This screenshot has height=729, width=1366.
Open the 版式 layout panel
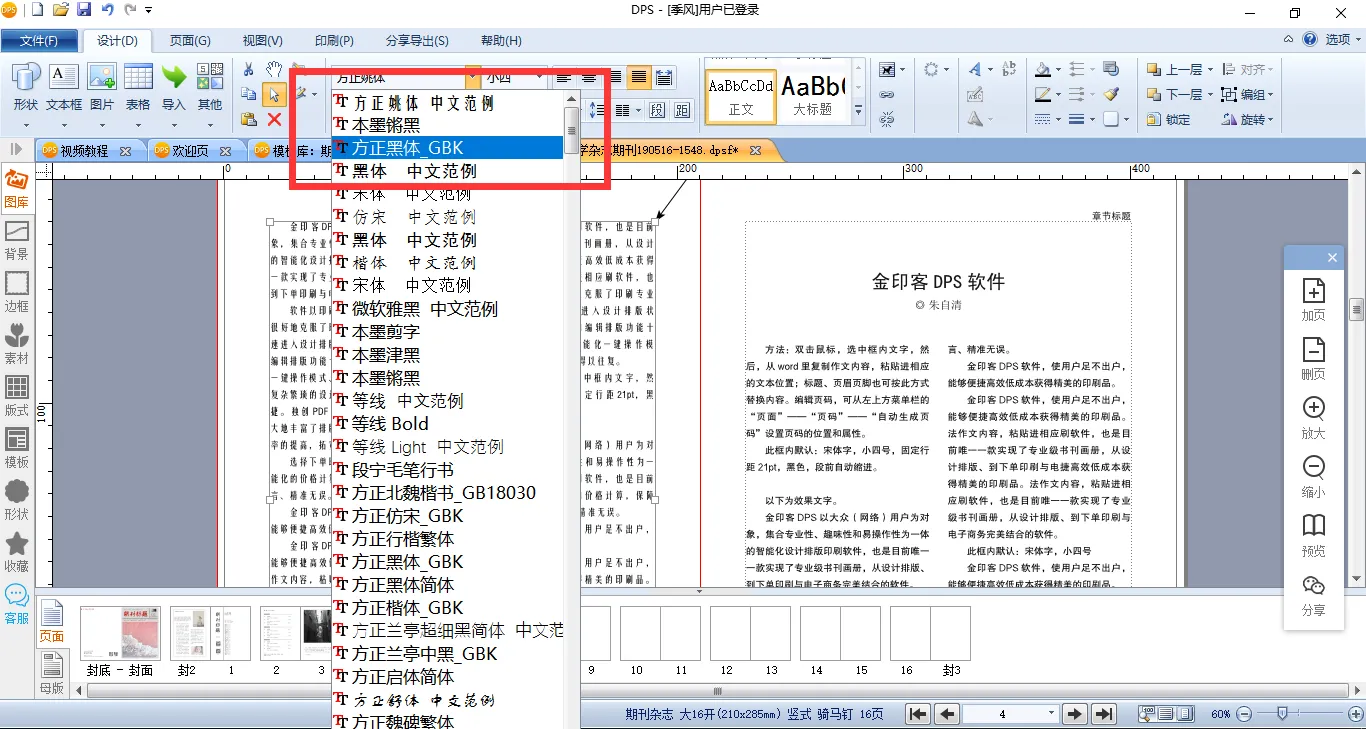pos(17,397)
